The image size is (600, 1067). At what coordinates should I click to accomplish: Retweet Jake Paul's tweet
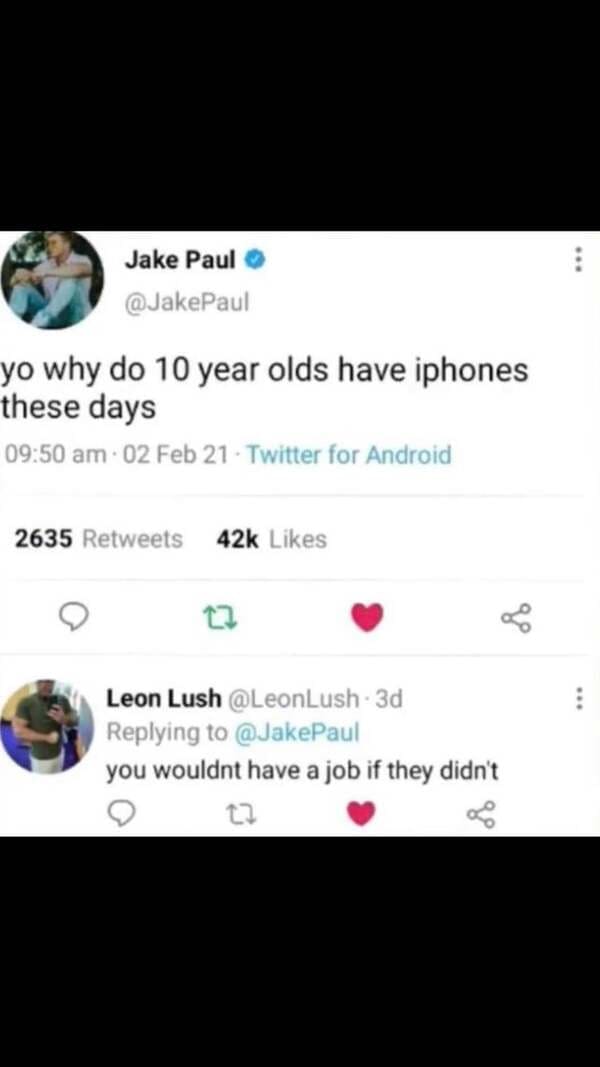click(x=221, y=618)
